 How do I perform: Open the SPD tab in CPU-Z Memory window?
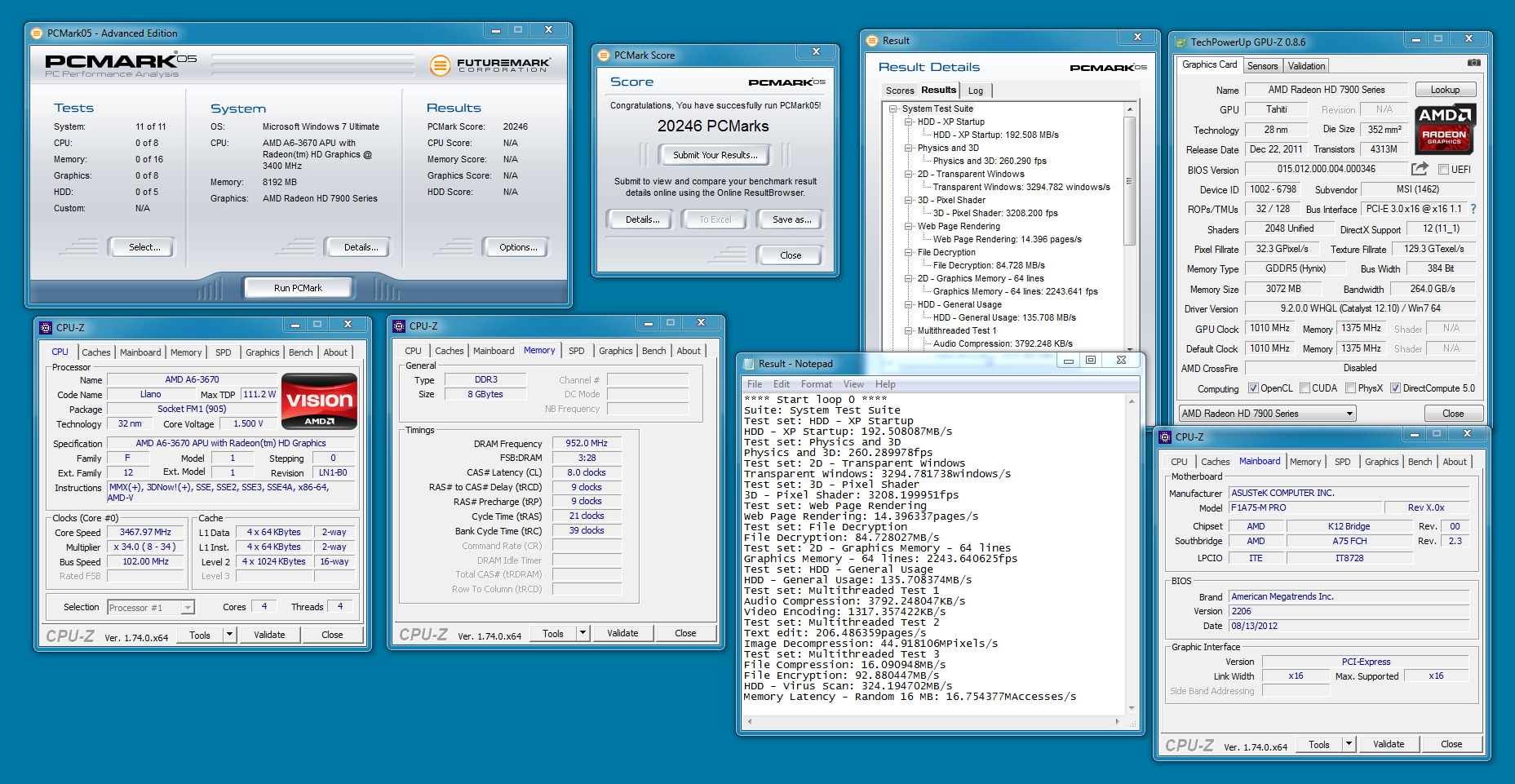click(x=577, y=351)
